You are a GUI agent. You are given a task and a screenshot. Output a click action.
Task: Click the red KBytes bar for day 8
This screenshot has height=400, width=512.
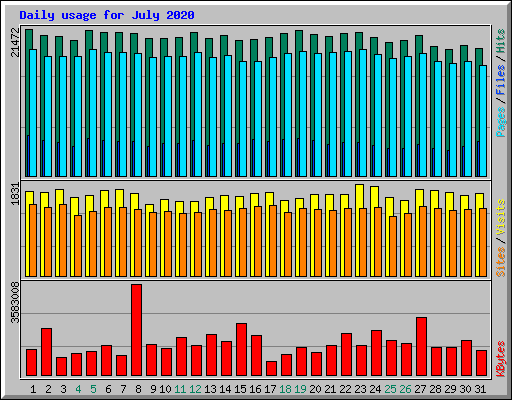(x=136, y=330)
